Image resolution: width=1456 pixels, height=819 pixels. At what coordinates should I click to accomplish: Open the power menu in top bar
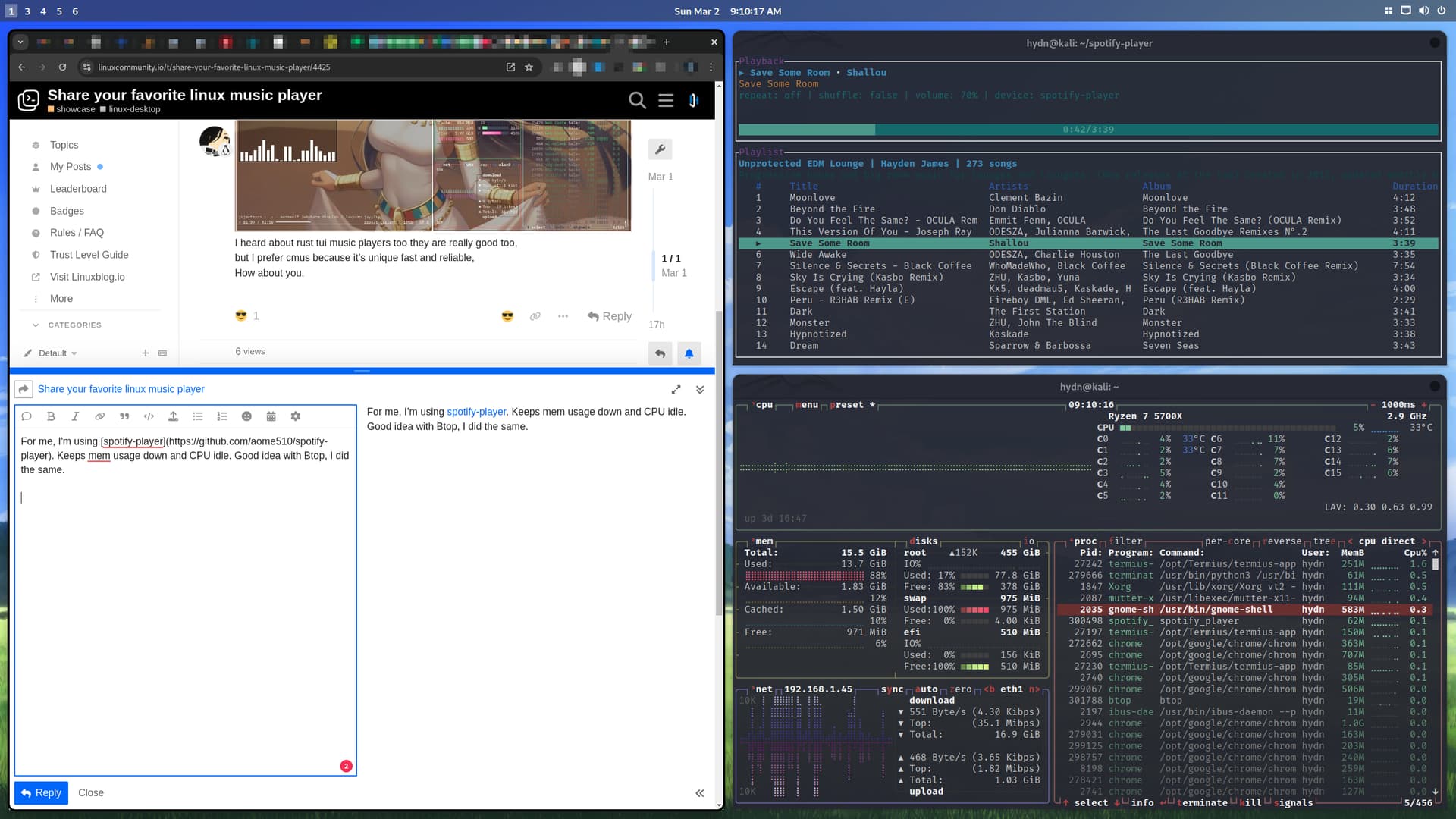[x=1441, y=11]
